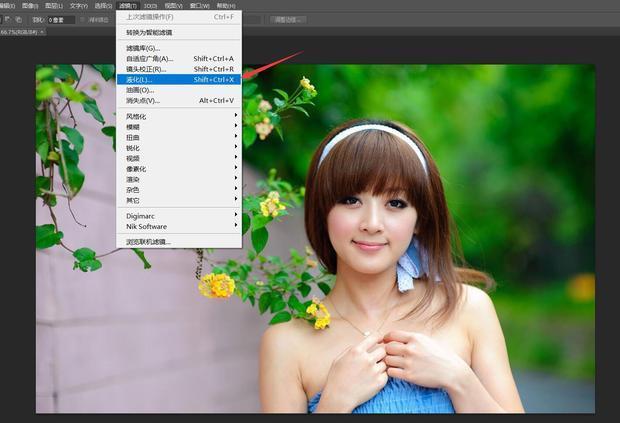
Task: Click 自适应广角 menu item
Action: click(x=150, y=58)
